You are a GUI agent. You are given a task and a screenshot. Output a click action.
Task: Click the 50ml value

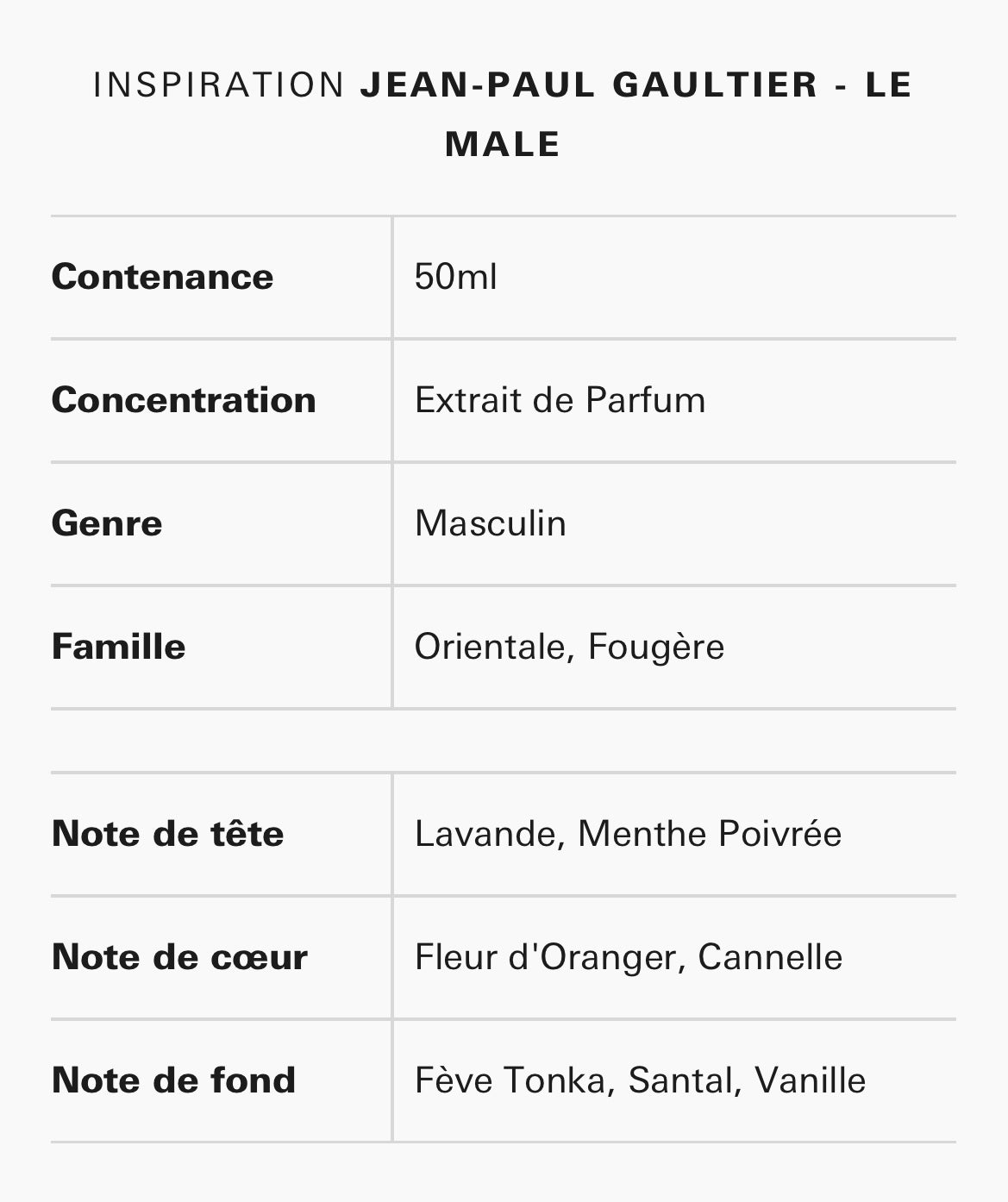click(x=455, y=277)
